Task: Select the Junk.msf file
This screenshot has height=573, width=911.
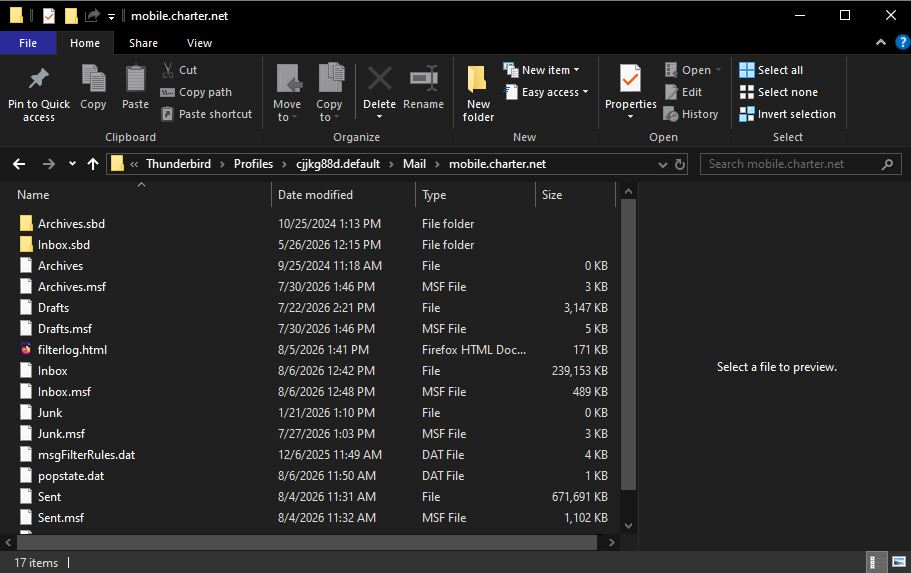Action: [61, 434]
